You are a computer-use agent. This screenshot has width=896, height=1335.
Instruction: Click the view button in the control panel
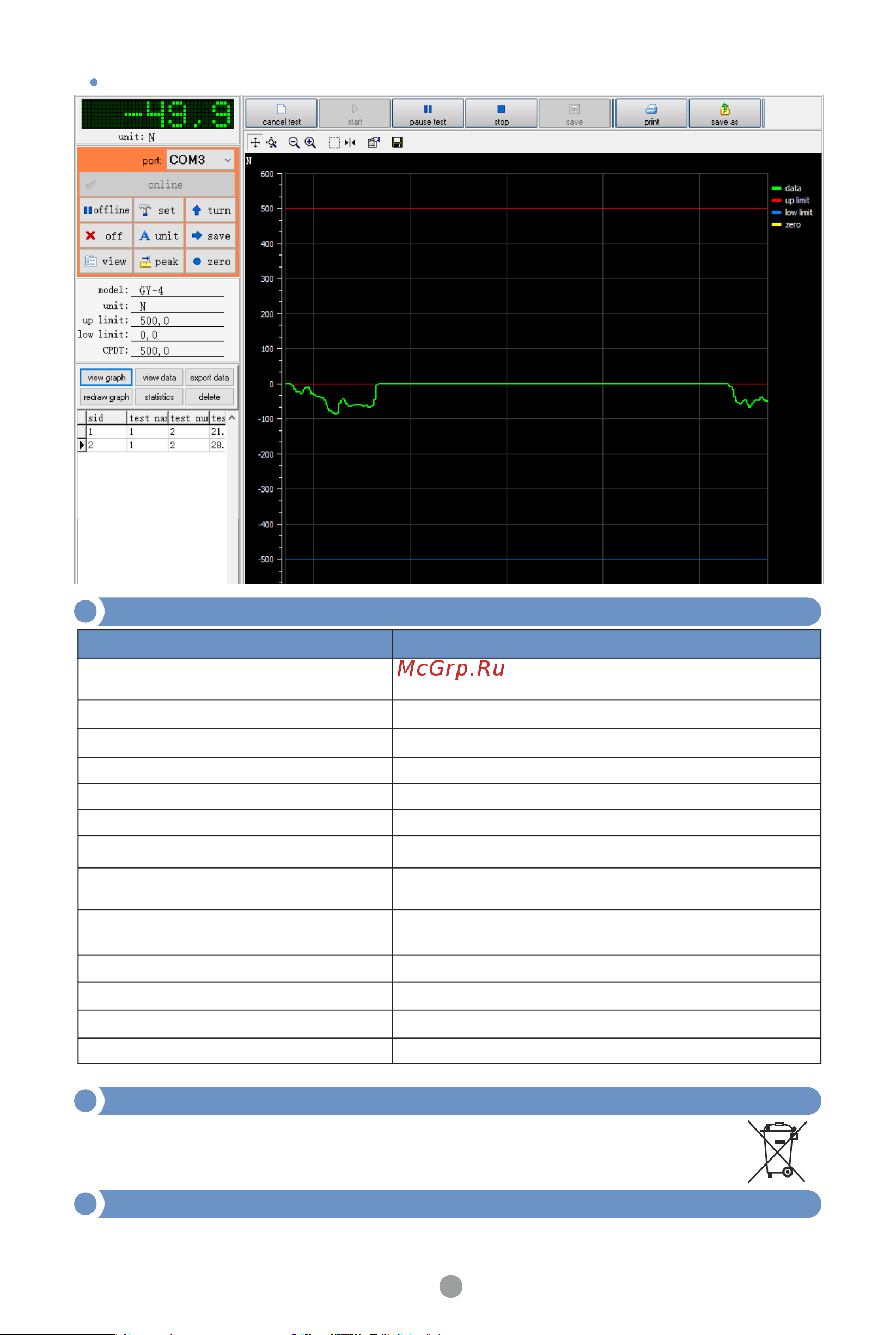point(106,262)
